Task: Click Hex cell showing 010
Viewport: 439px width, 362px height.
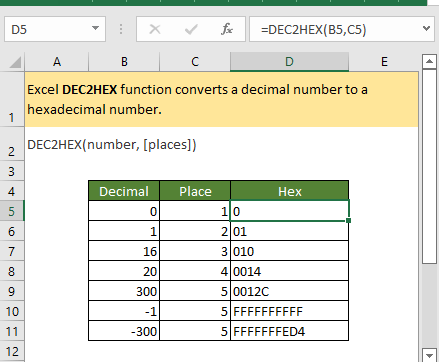Action: point(289,251)
